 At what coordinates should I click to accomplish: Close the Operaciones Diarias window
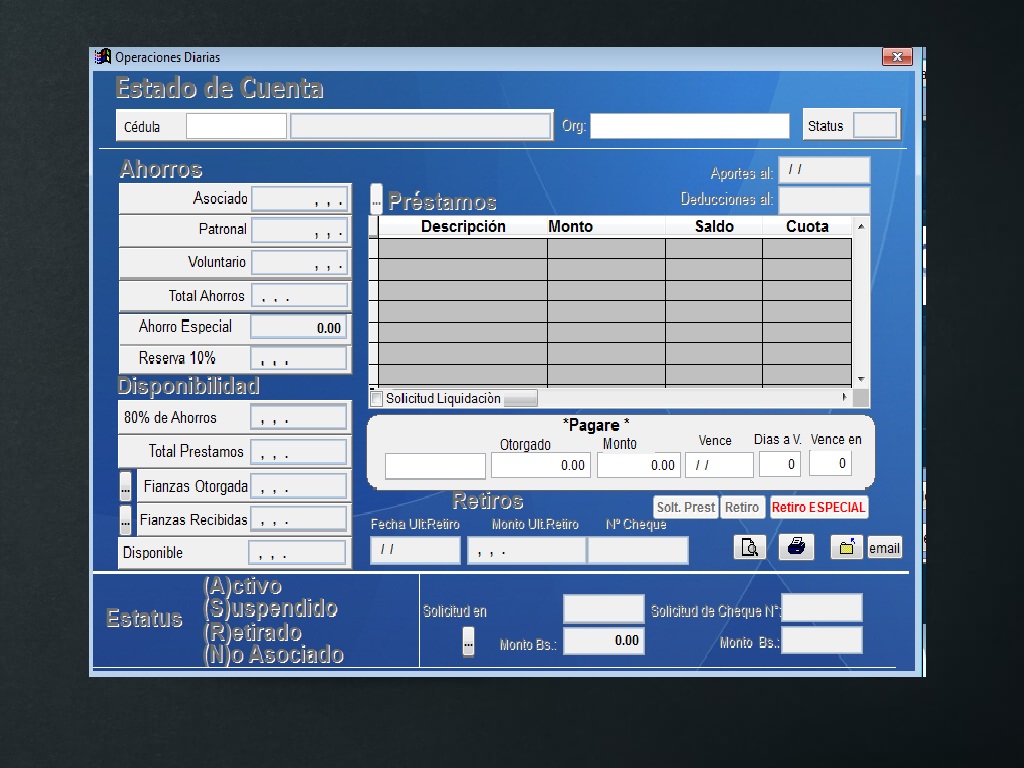pyautogui.click(x=897, y=57)
